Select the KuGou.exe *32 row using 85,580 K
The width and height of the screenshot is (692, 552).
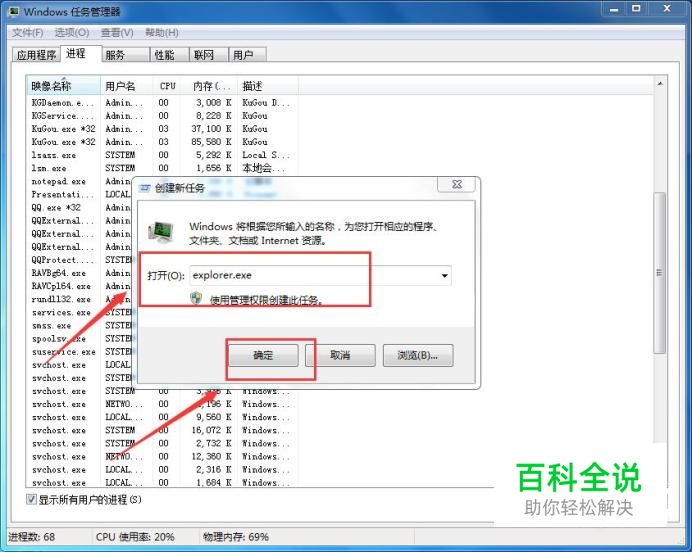tap(161, 142)
